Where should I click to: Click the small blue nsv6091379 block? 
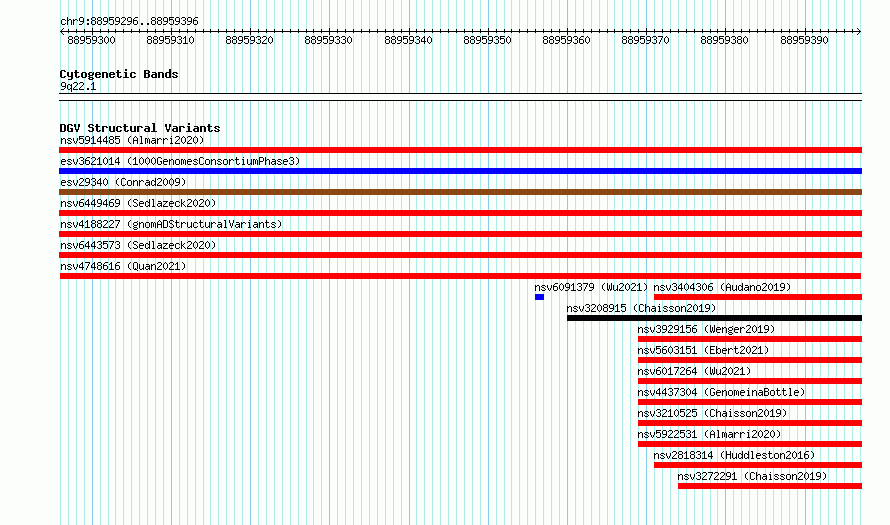[539, 297]
